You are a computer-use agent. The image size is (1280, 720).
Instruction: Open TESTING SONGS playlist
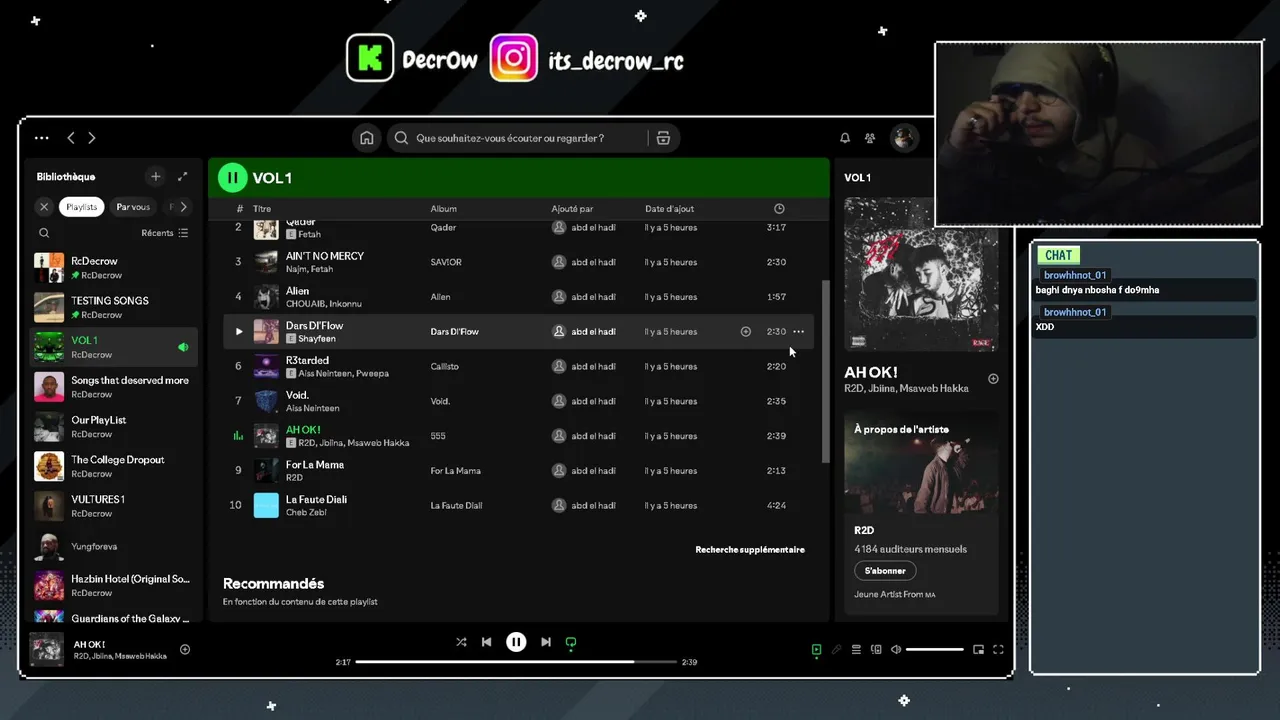tap(115, 307)
